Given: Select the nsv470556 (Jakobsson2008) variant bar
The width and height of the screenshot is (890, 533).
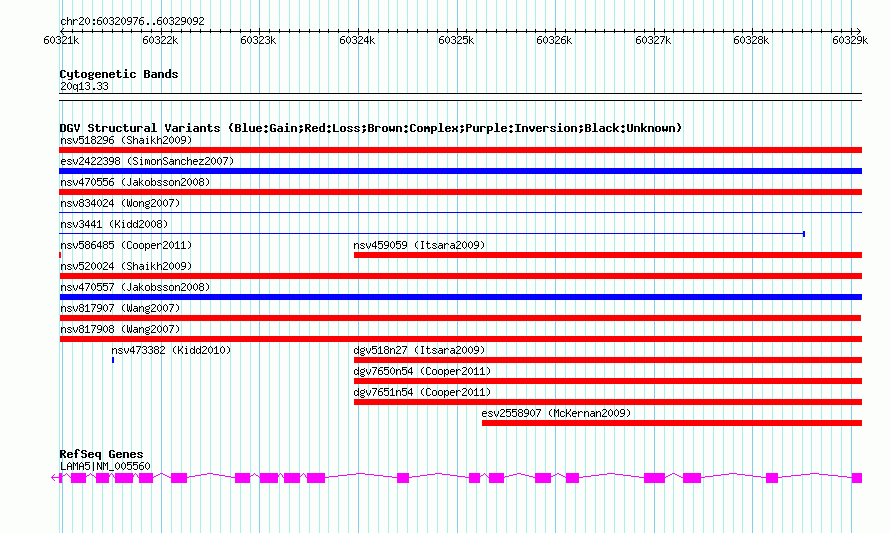Looking at the screenshot, I should click(x=460, y=192).
